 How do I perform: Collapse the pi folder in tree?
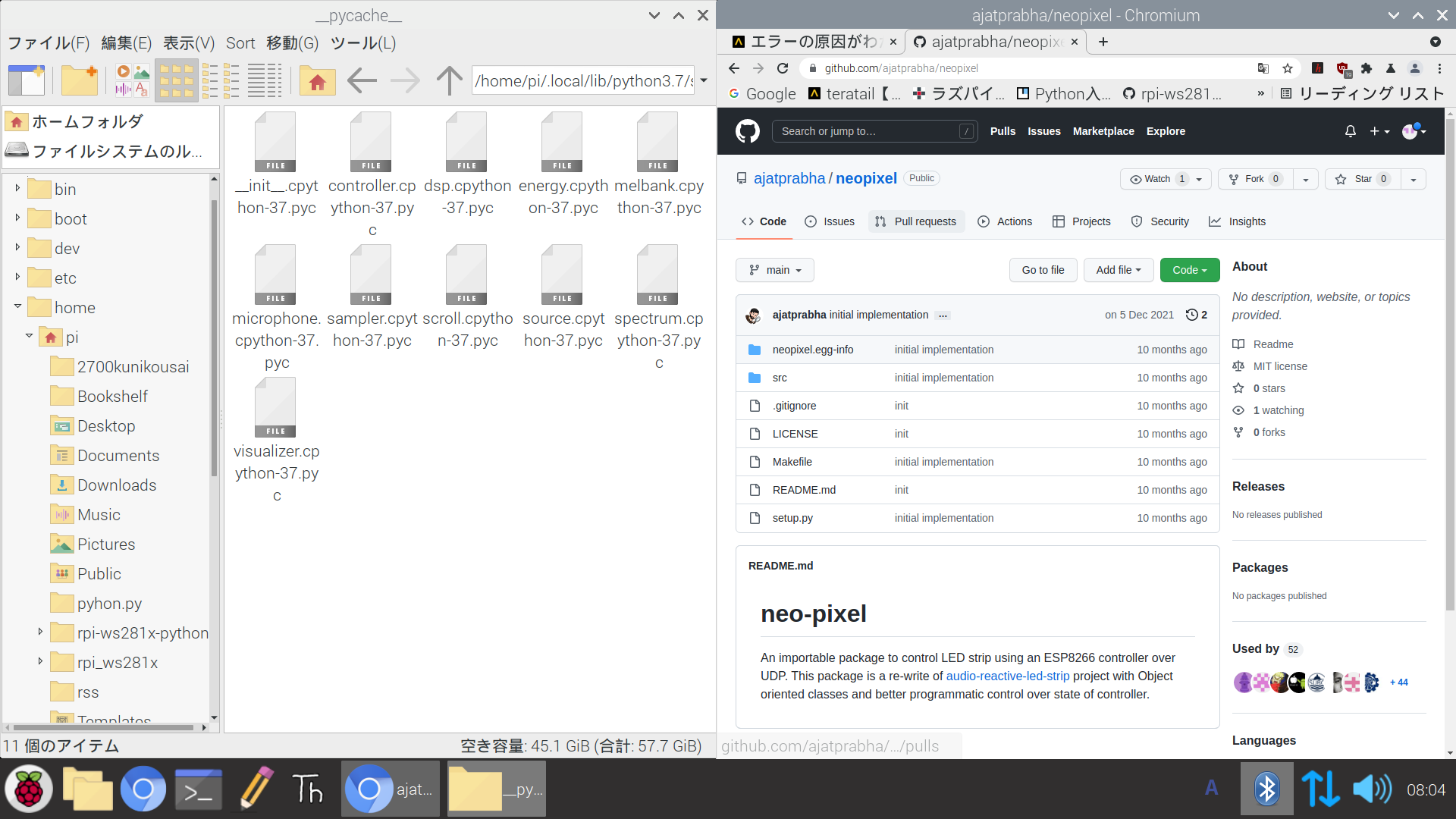[29, 336]
